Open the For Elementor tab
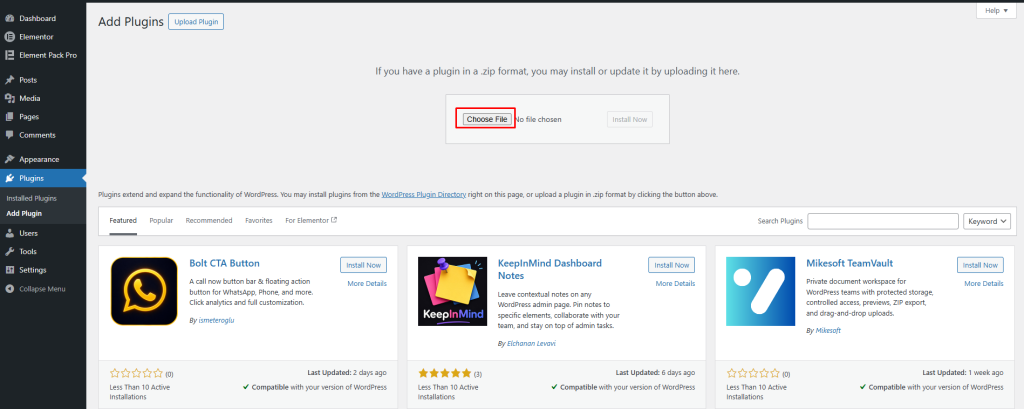This screenshot has width=1024, height=409. tap(311, 221)
